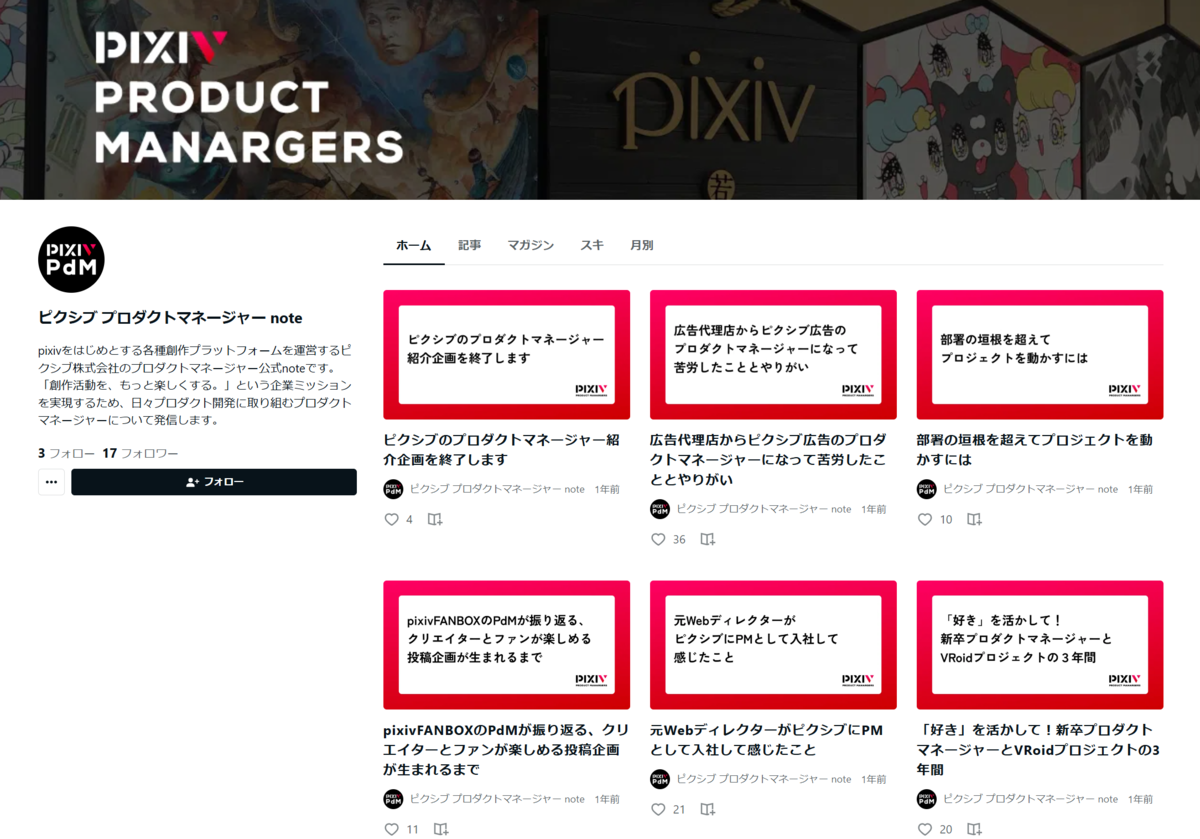Open thumbnail of 元Webディレクター article
1200x839 pixels.
773,645
